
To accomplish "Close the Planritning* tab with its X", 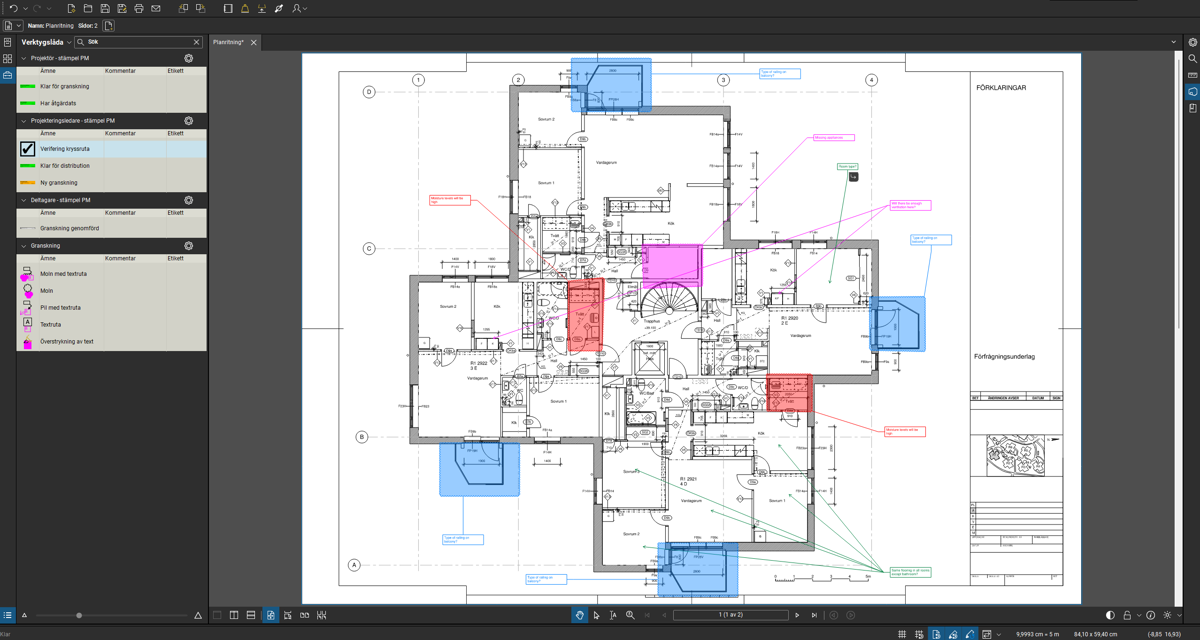I will point(253,42).
